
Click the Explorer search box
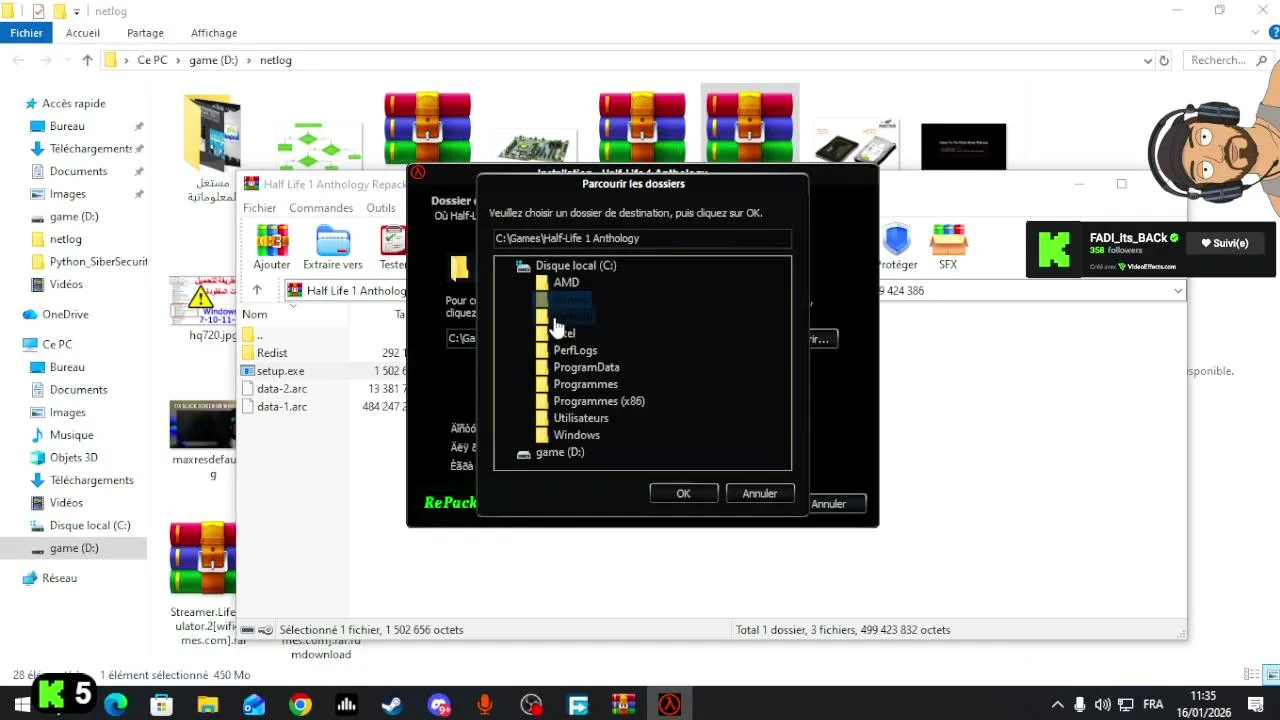(x=1229, y=60)
